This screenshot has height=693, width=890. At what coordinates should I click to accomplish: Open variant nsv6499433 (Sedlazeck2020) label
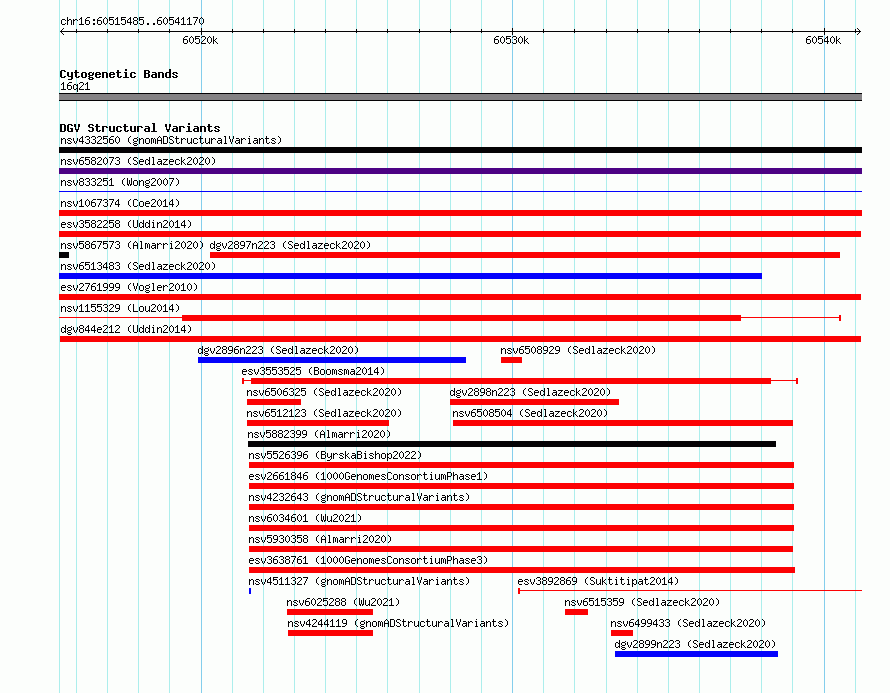coord(688,623)
